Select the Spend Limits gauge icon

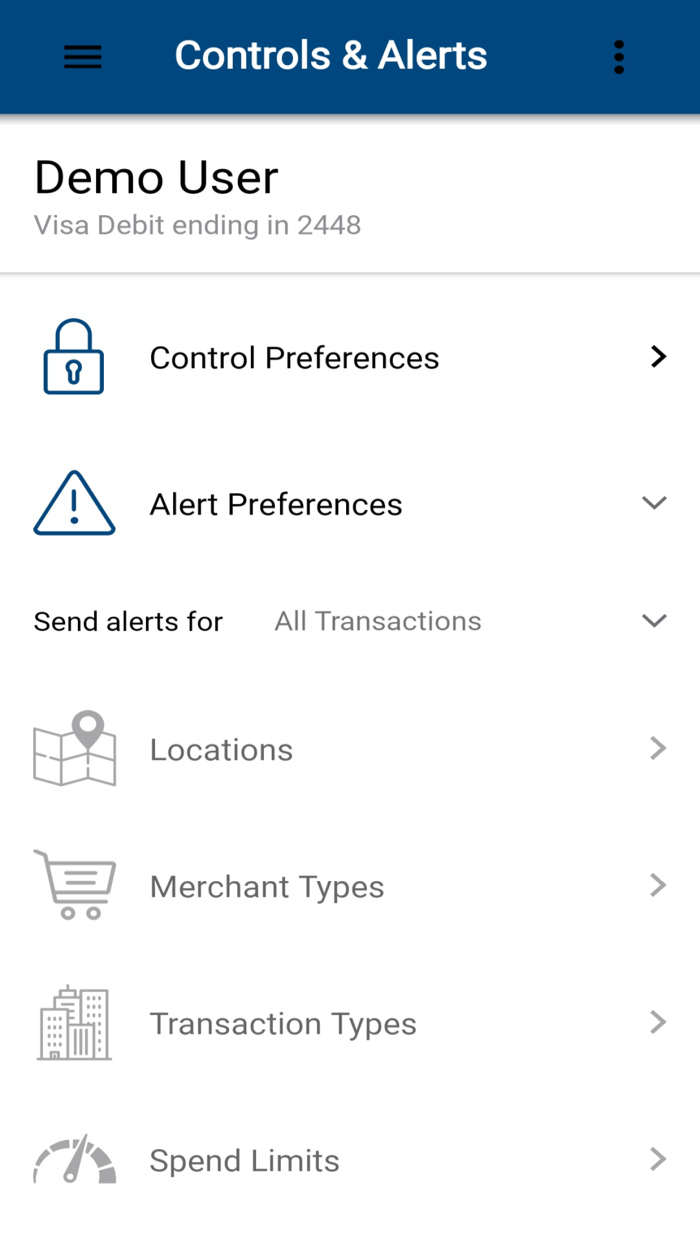(x=74, y=1159)
